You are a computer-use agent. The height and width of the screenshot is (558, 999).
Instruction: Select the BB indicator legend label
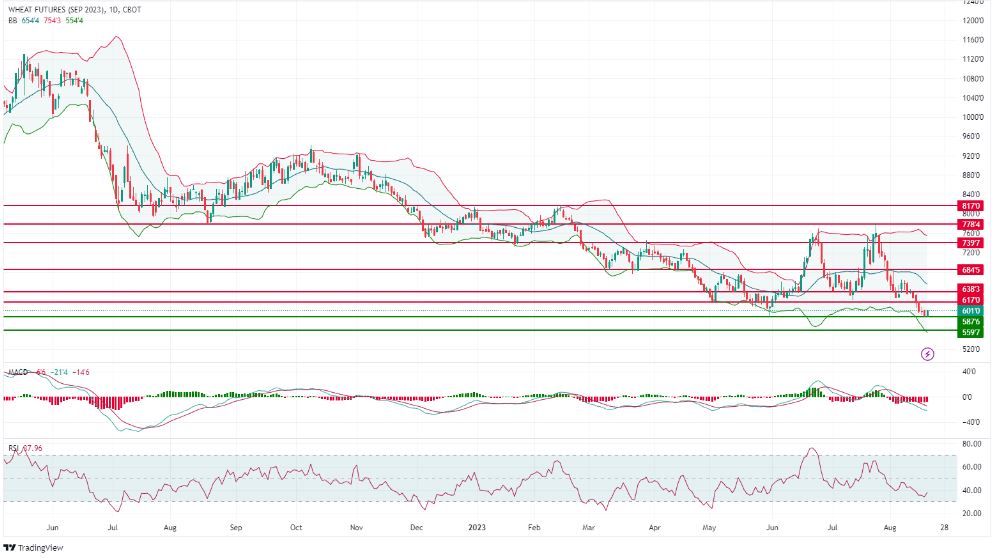(x=13, y=20)
